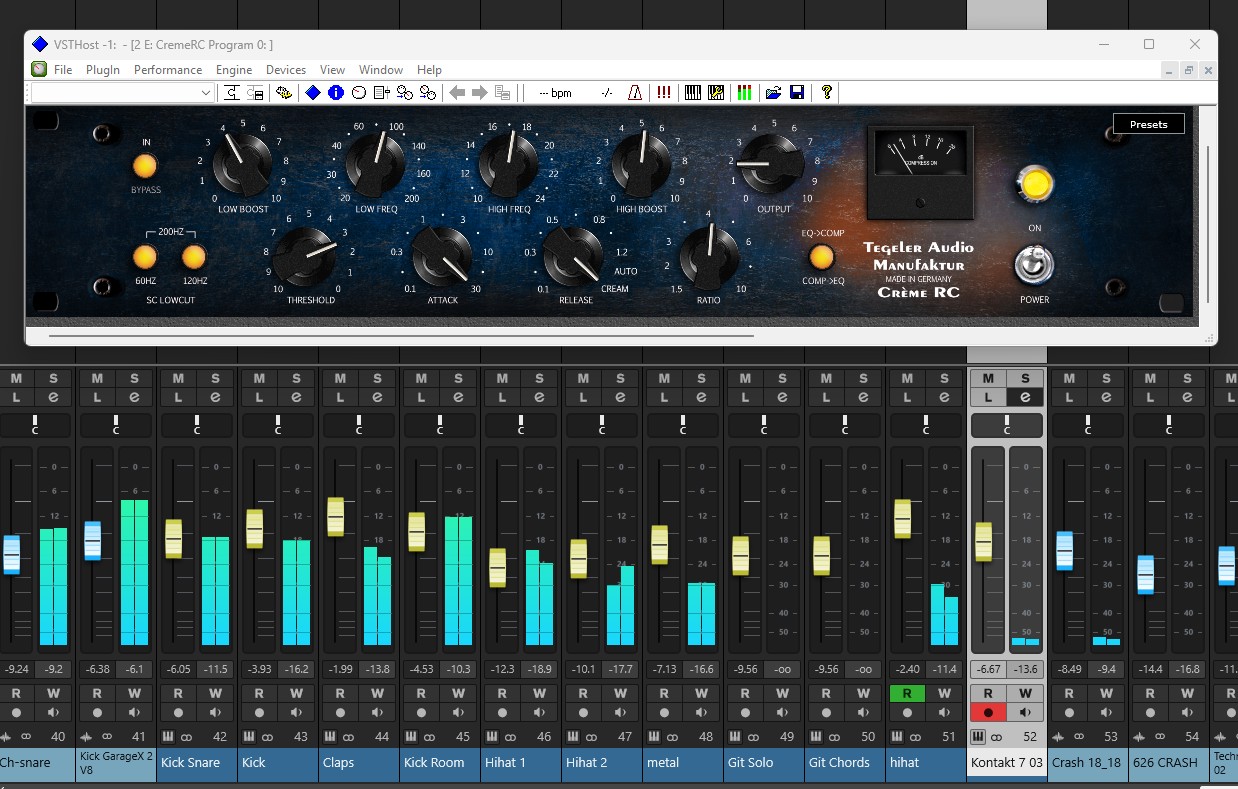Disable green read automation on hihat channel

tap(907, 693)
